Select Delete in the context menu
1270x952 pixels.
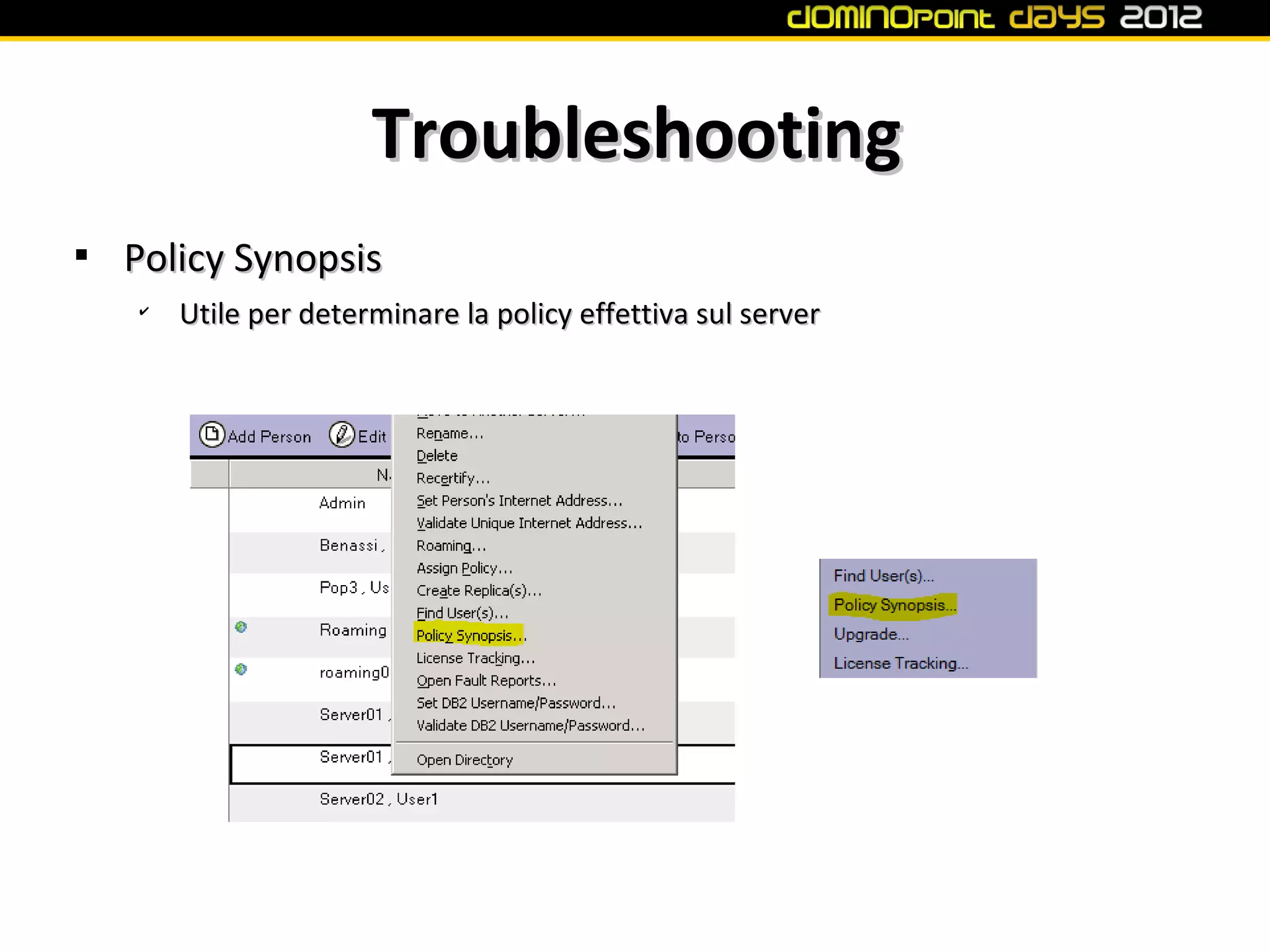[437, 456]
